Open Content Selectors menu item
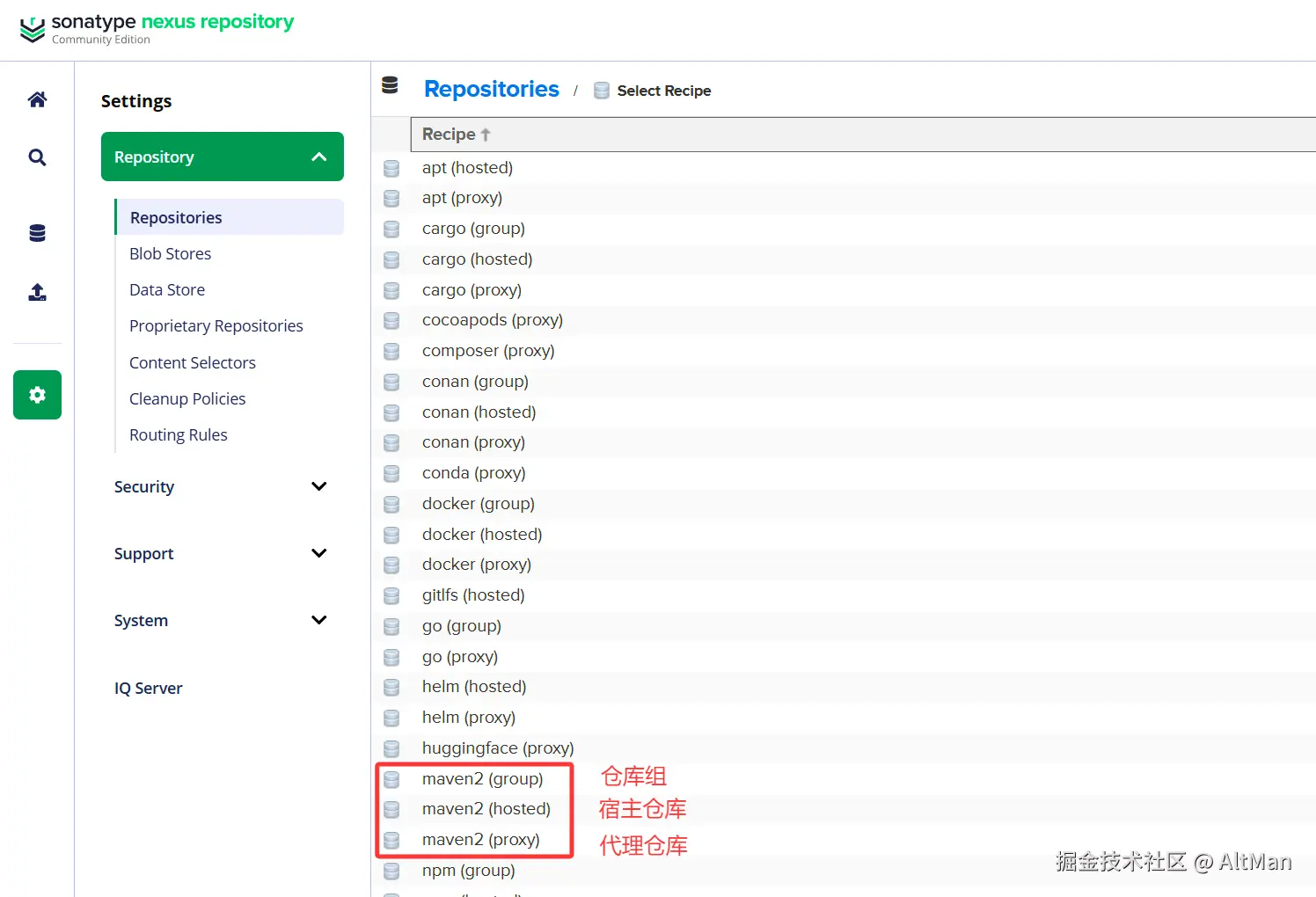The image size is (1316, 897). pyautogui.click(x=193, y=362)
